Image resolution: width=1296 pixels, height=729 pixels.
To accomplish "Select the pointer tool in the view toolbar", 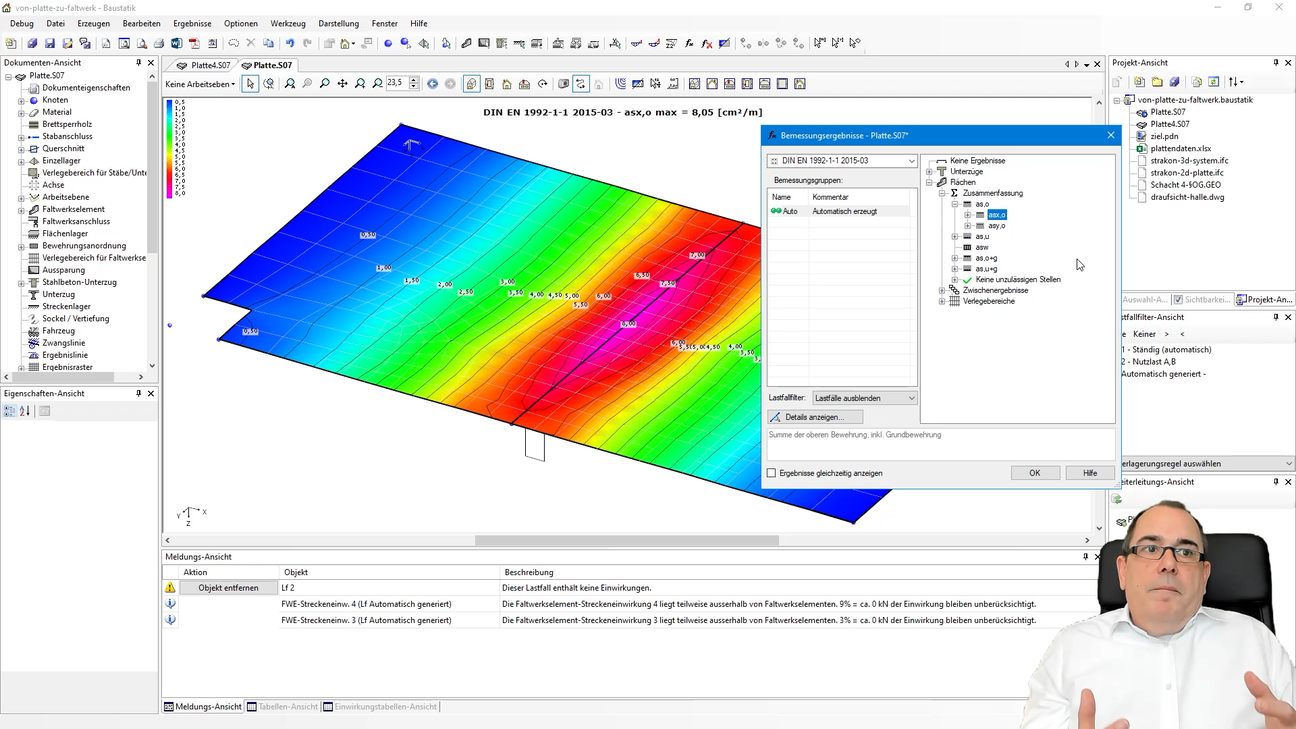I will [x=250, y=84].
